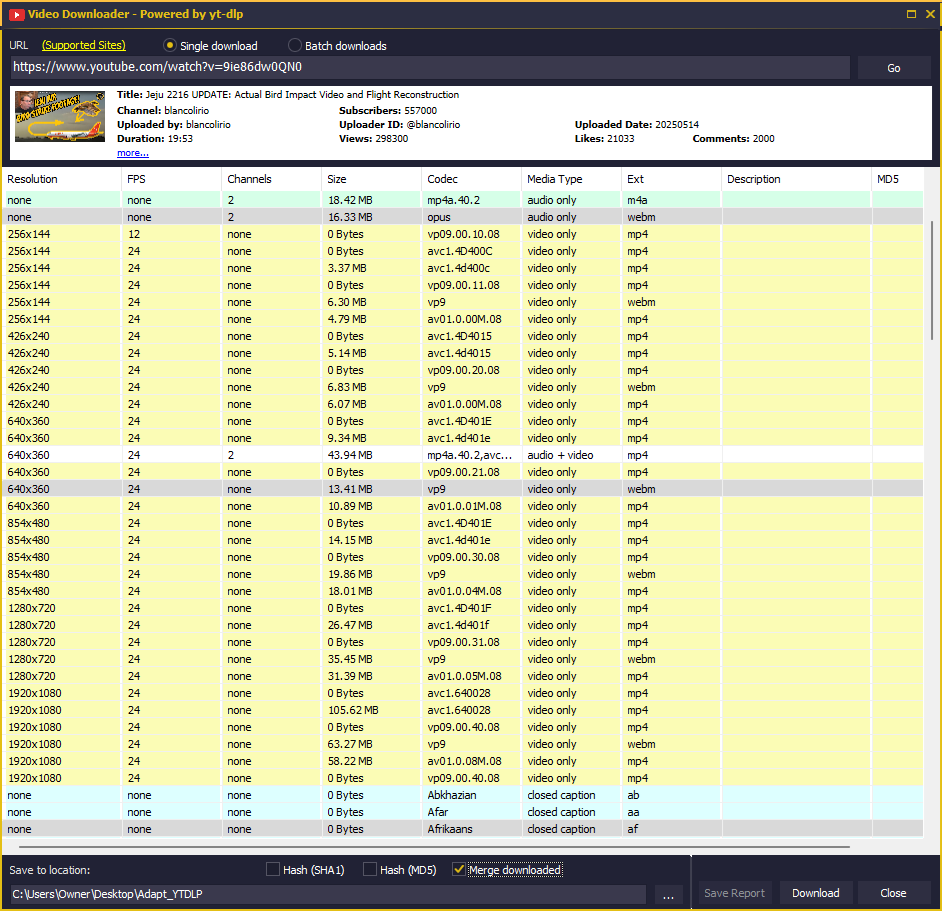Select the 16.33 MB opus audio row
Screen dimensions: 942x911
click(463, 217)
